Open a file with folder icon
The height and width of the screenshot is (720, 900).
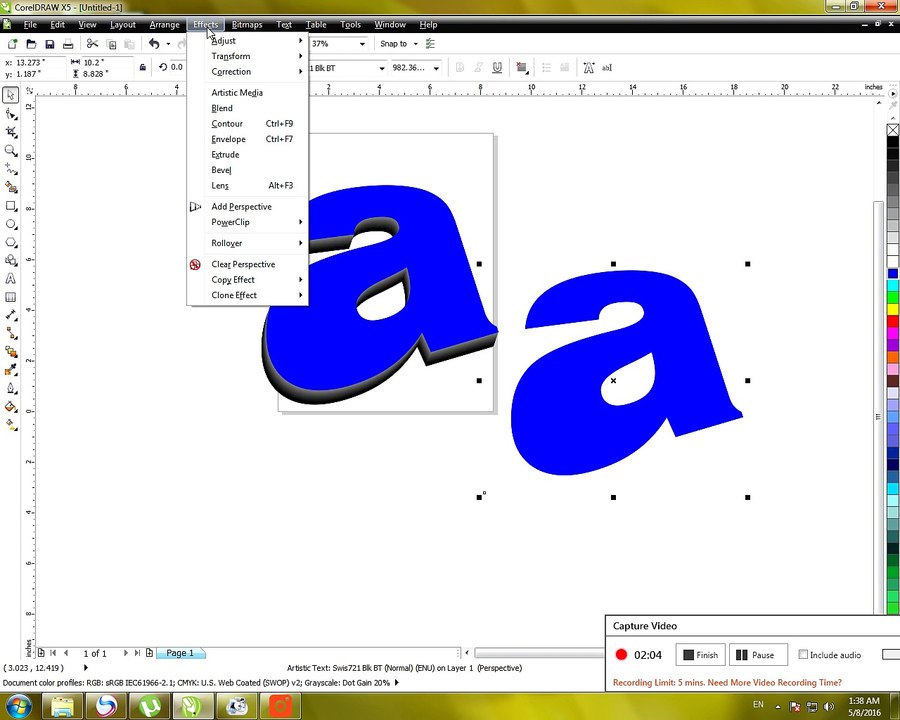pyautogui.click(x=31, y=44)
